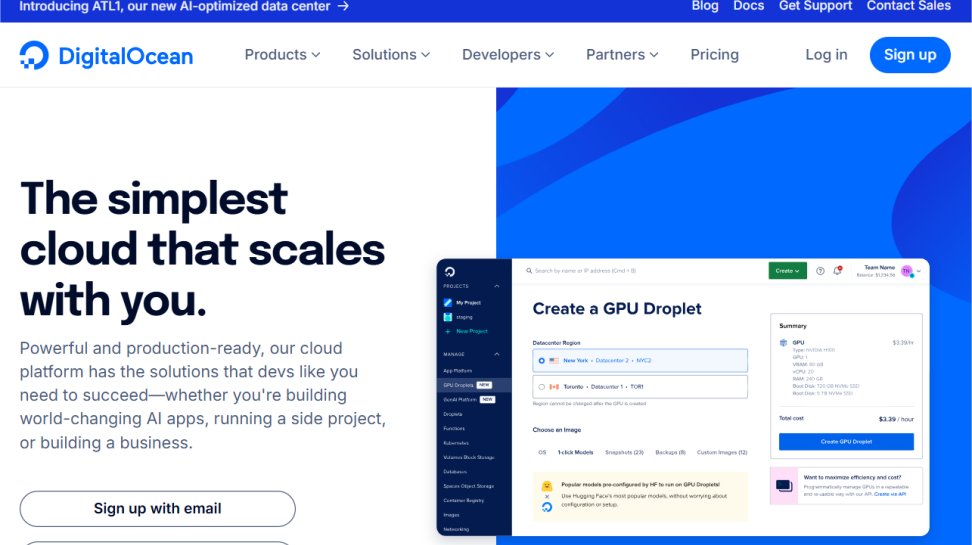Open My Project in sidebar

point(469,303)
